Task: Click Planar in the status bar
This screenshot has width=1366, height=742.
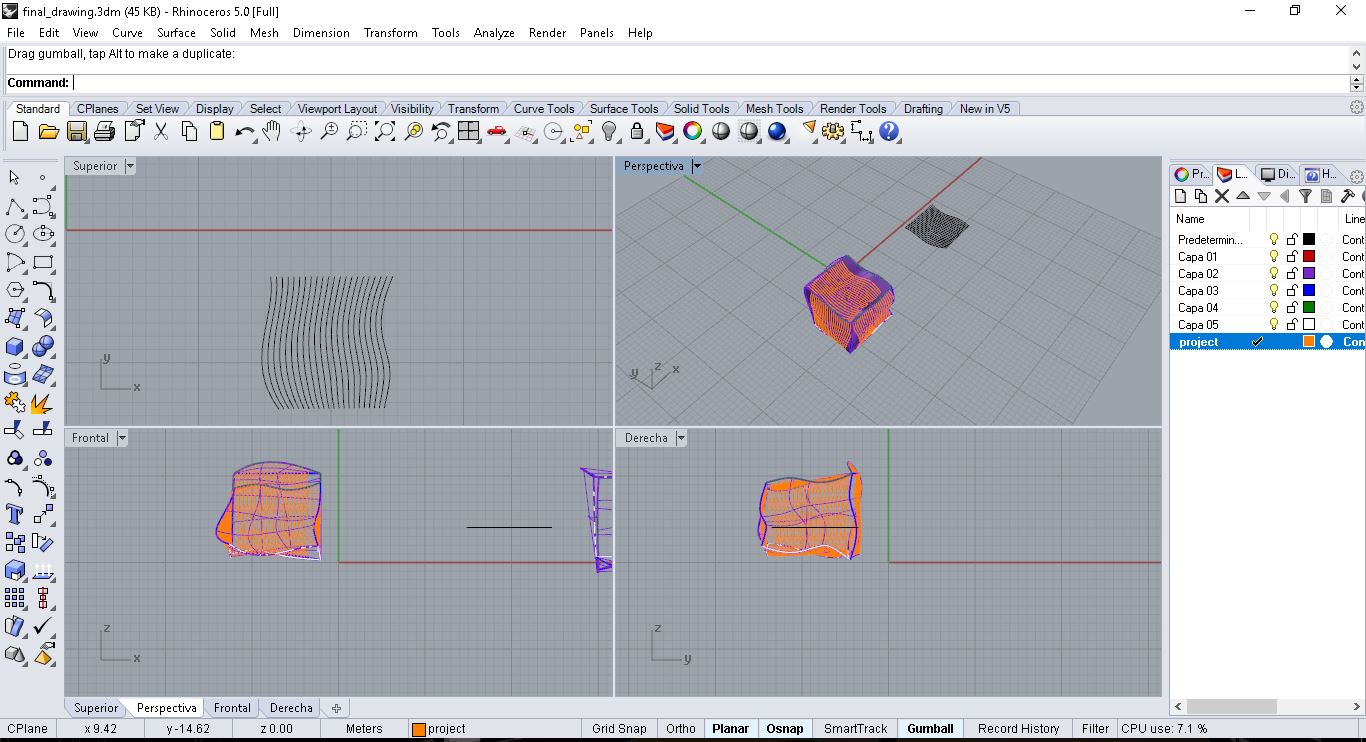Action: pos(730,728)
